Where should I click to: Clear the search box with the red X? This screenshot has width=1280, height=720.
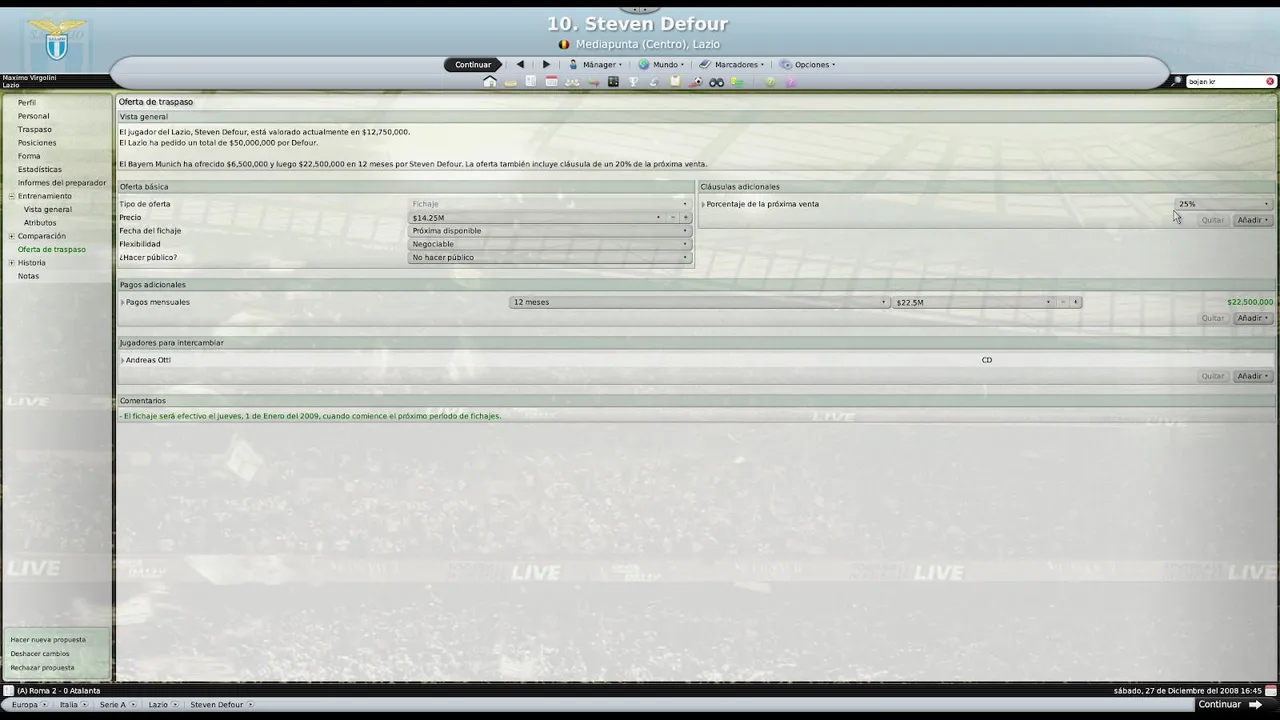point(1270,81)
